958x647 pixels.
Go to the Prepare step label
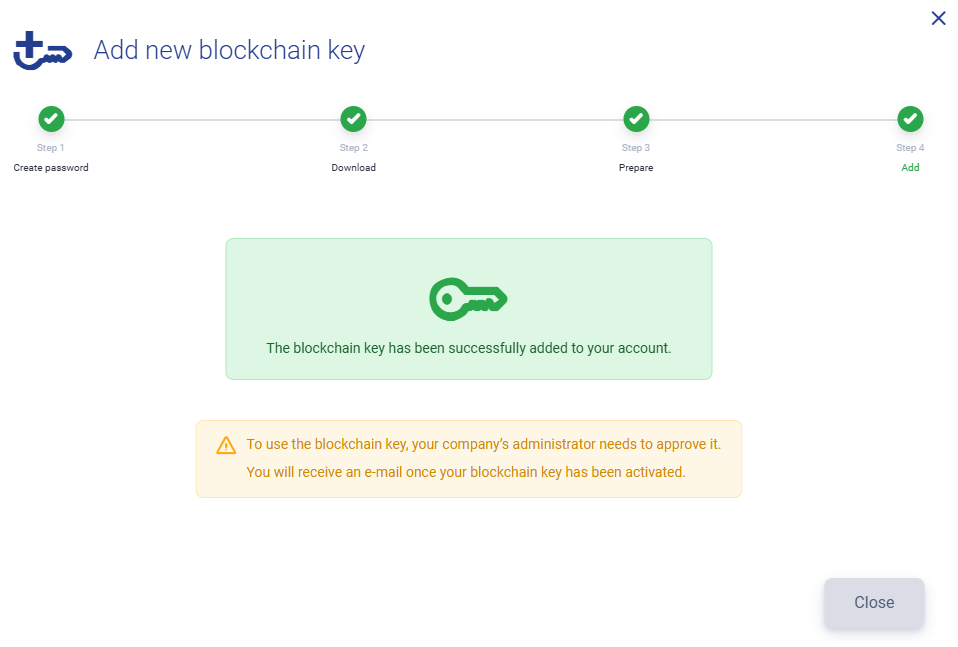click(x=636, y=167)
